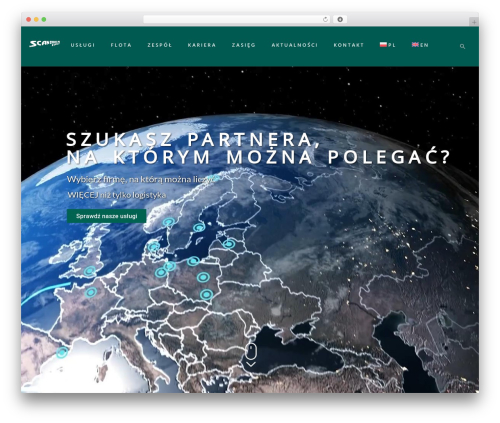Open the Aktualności menu item
This screenshot has width=500, height=423.
294,45
